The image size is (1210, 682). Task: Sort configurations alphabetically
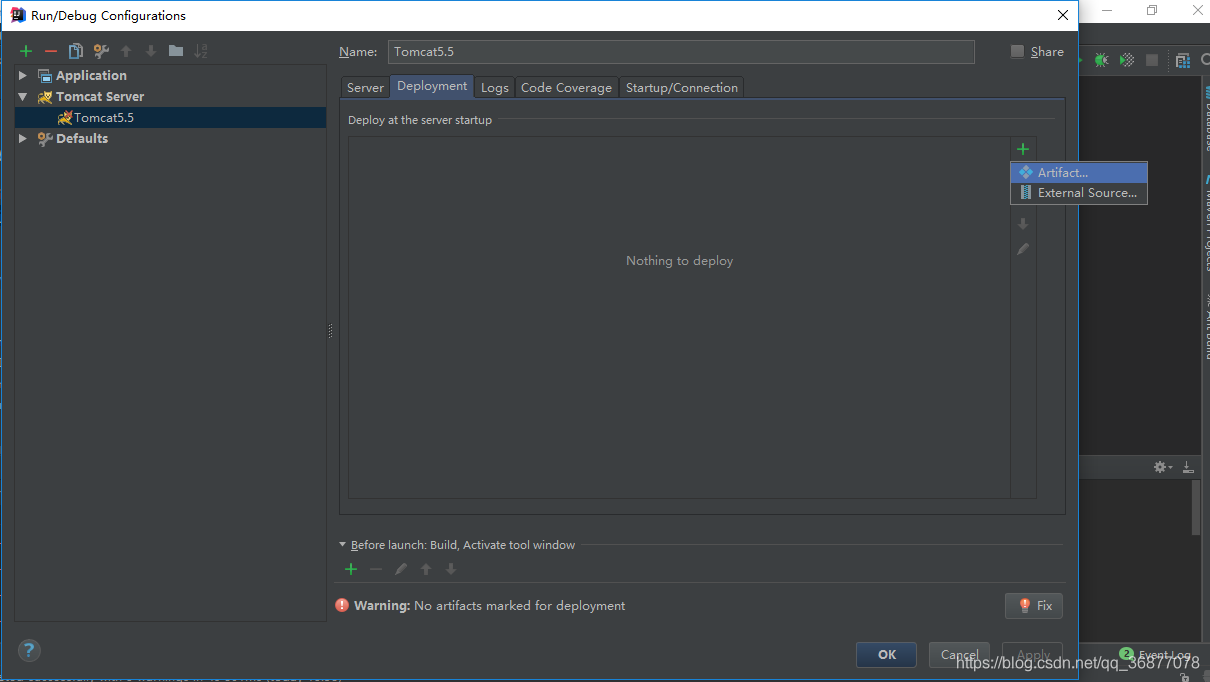[201, 51]
